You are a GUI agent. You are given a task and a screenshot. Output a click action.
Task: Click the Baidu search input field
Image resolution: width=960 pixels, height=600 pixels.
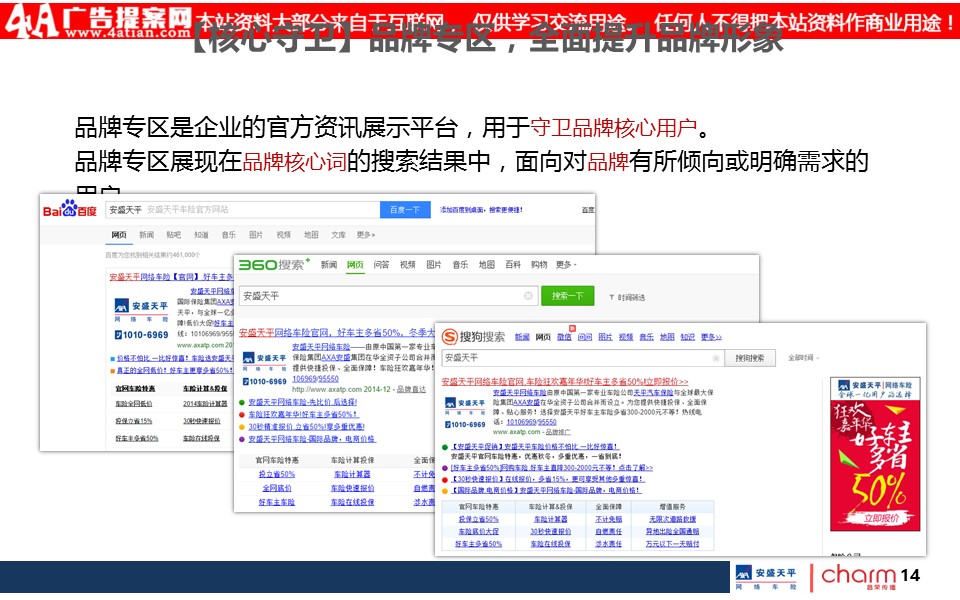pyautogui.click(x=242, y=209)
